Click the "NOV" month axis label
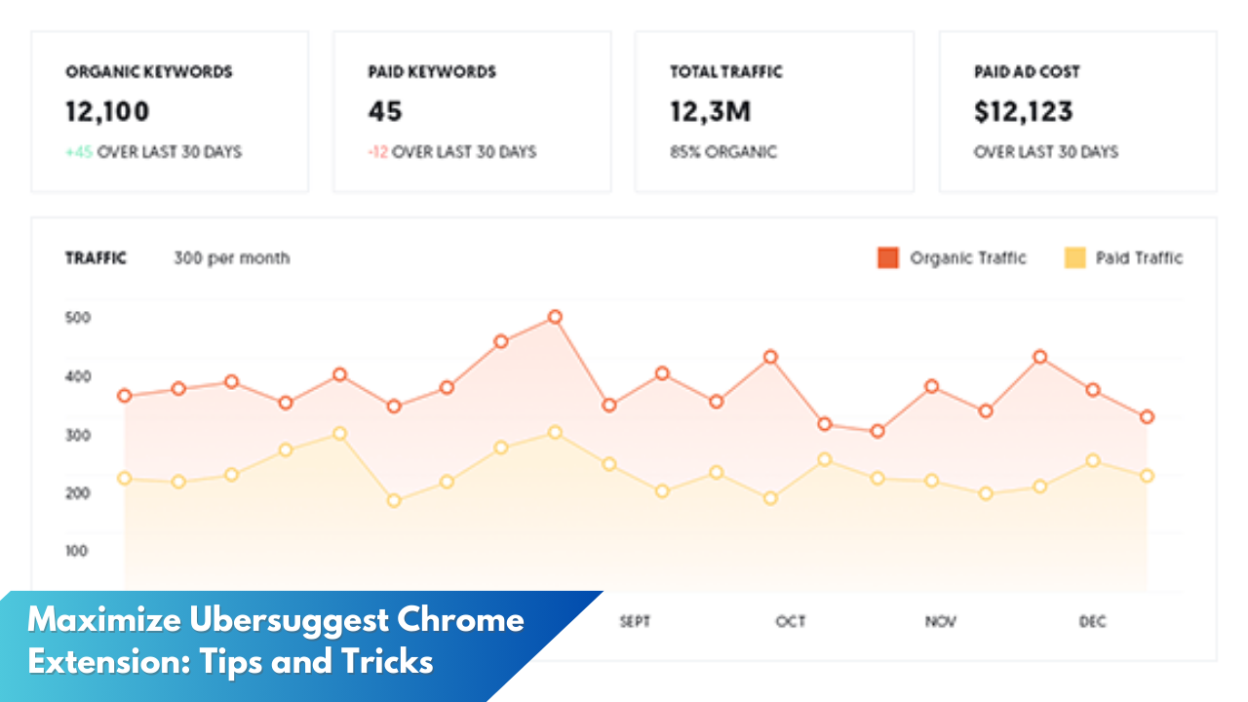The width and height of the screenshot is (1248, 702). coord(941,622)
